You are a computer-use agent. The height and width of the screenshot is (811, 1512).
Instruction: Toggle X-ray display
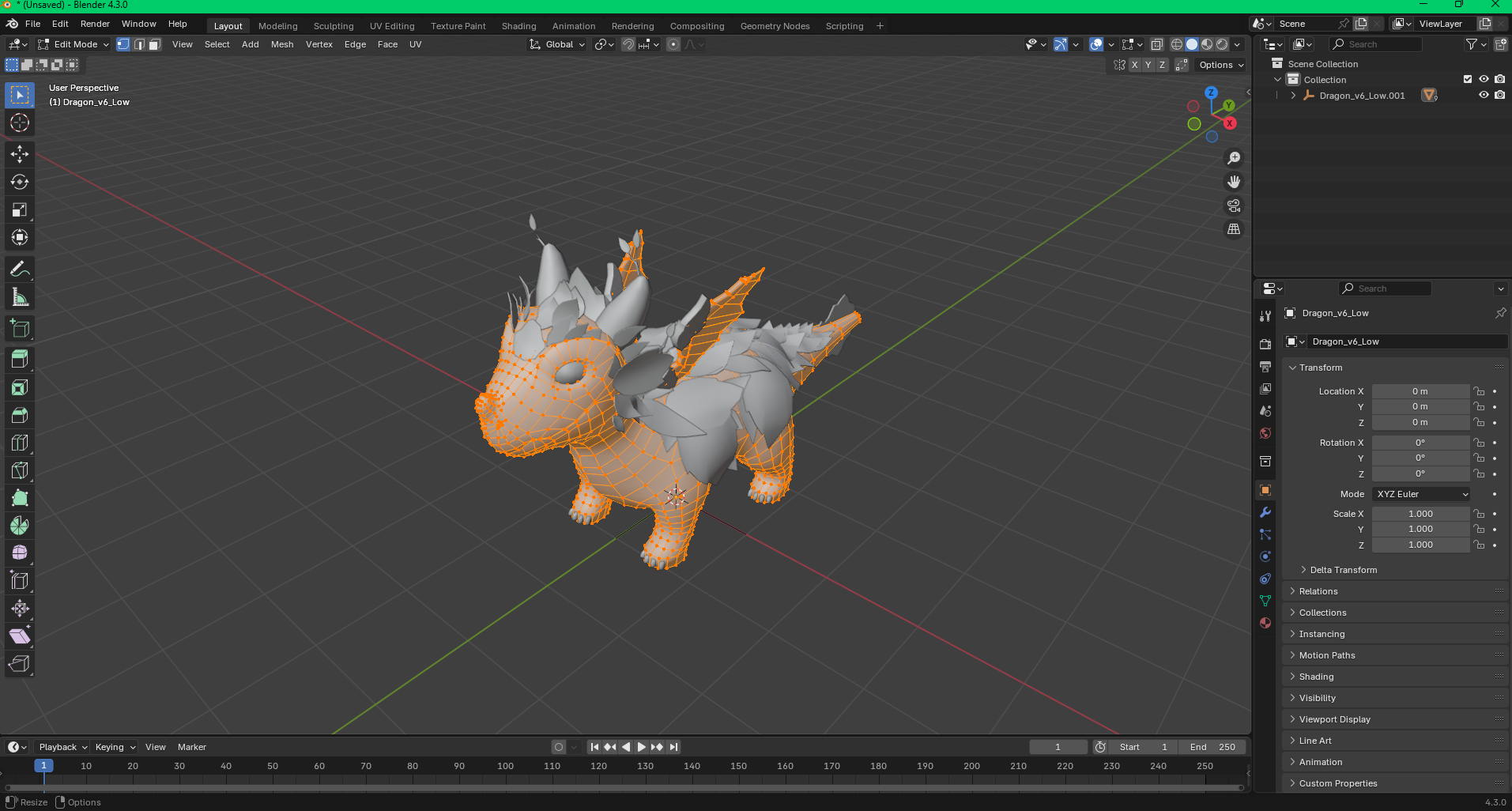(x=1156, y=44)
